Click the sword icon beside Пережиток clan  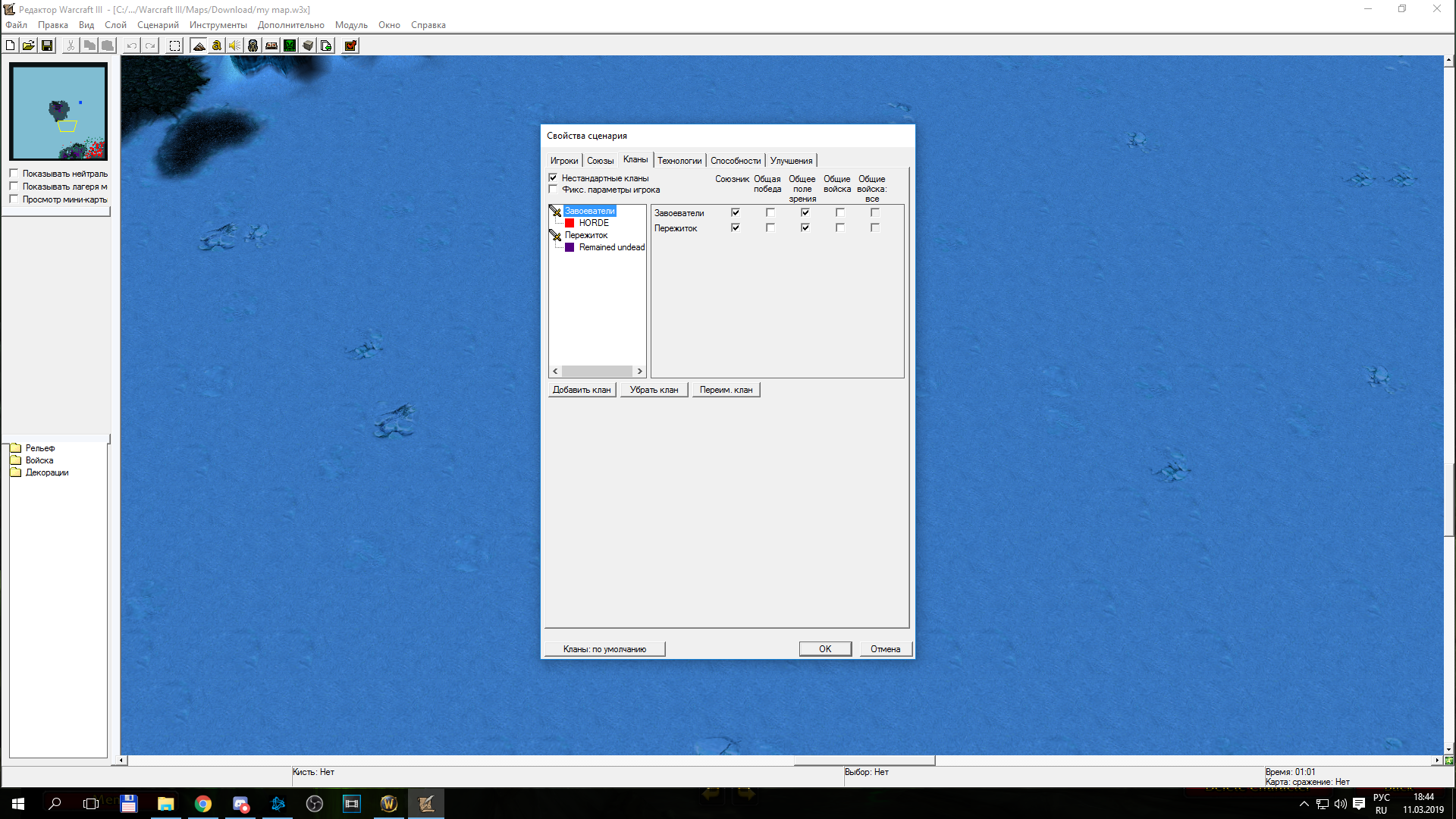[555, 235]
